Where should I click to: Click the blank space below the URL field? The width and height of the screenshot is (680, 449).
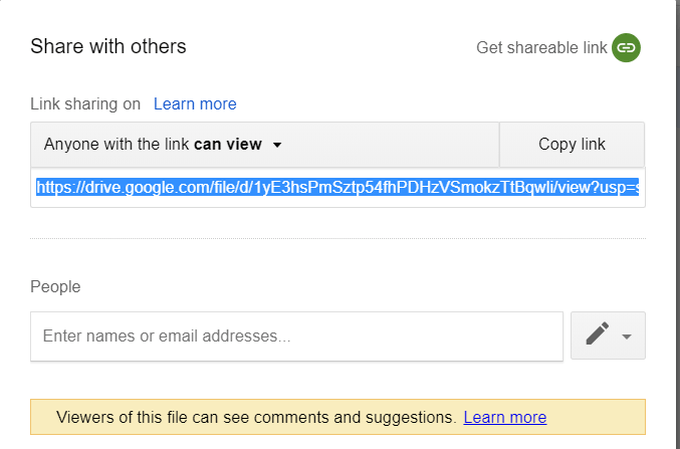tap(338, 222)
